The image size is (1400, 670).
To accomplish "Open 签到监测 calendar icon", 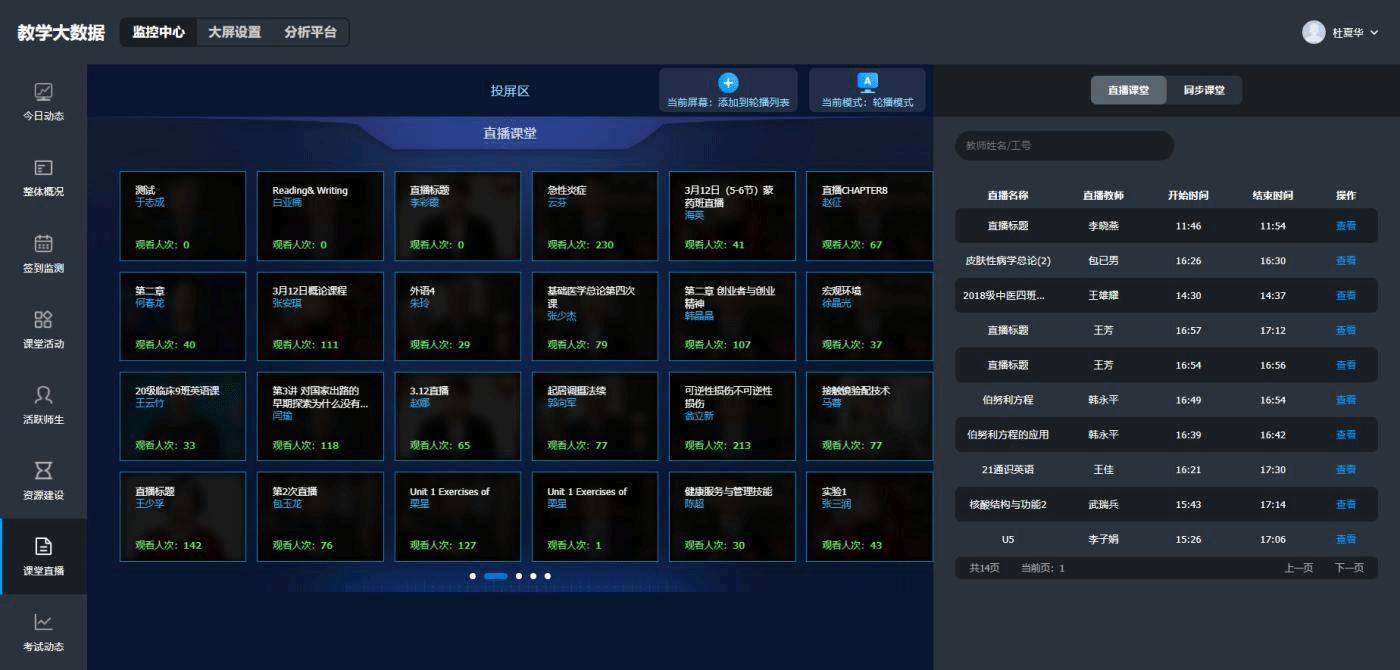I will [x=43, y=244].
